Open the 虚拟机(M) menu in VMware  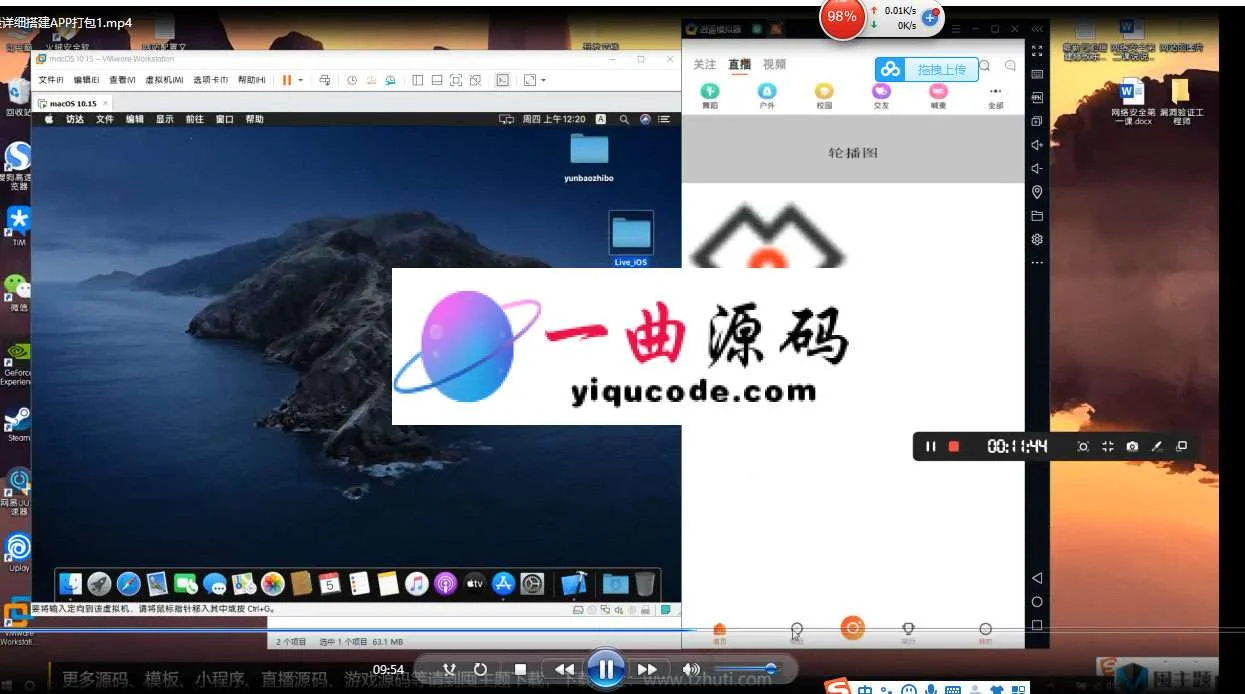164,80
